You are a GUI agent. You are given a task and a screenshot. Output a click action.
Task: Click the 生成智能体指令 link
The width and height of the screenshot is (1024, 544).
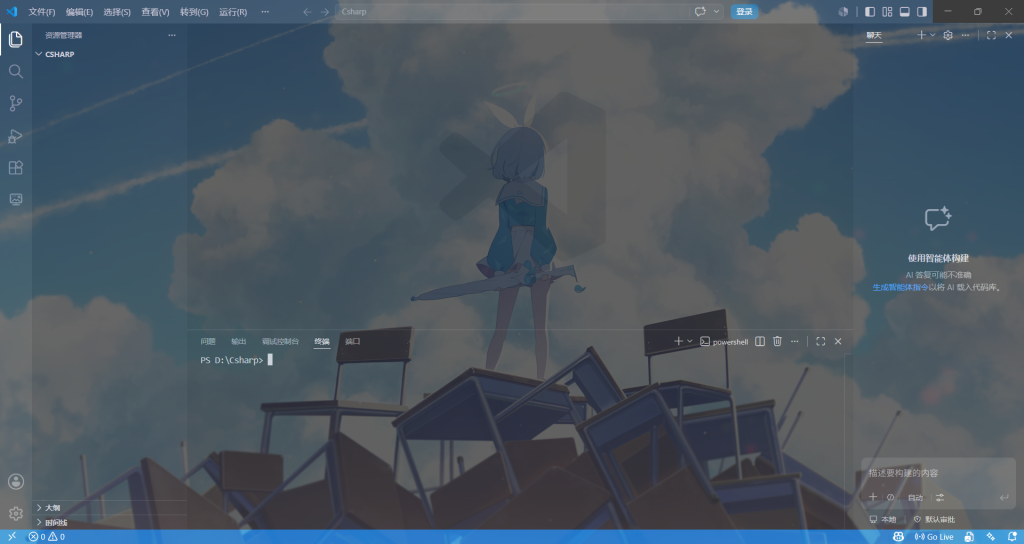pos(901,287)
